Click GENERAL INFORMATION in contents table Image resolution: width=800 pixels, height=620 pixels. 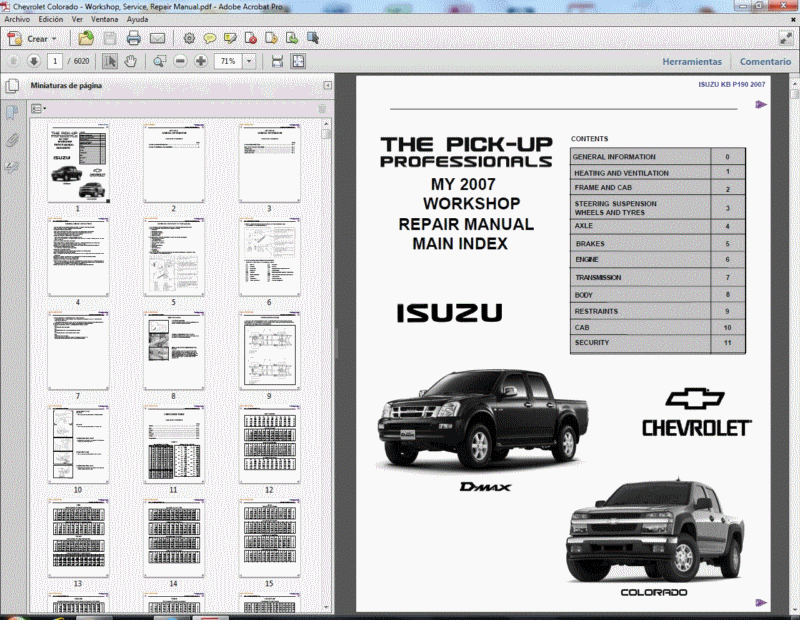[614, 157]
